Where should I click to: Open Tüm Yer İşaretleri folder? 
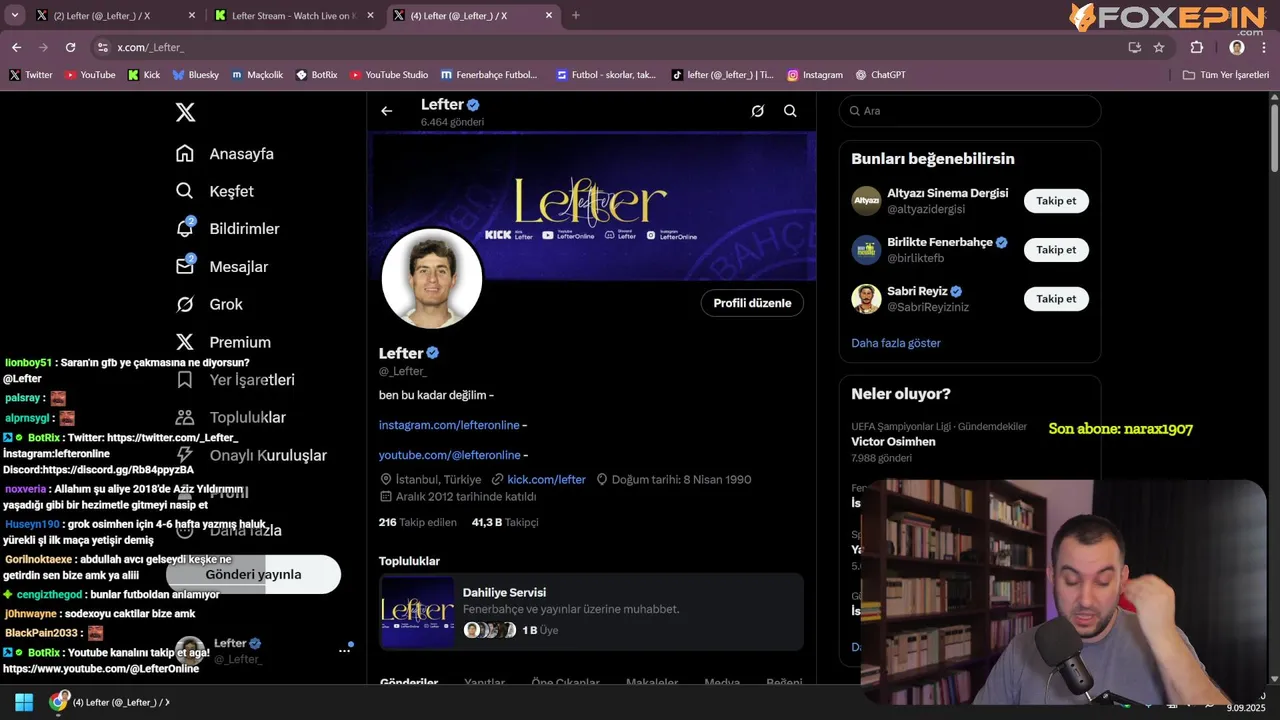tap(1226, 75)
